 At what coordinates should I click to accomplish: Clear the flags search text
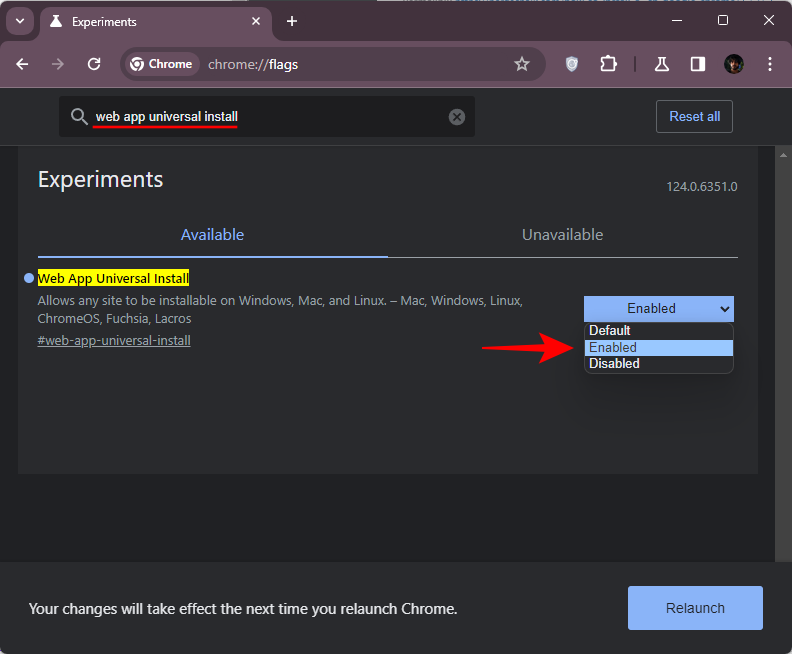pos(457,117)
